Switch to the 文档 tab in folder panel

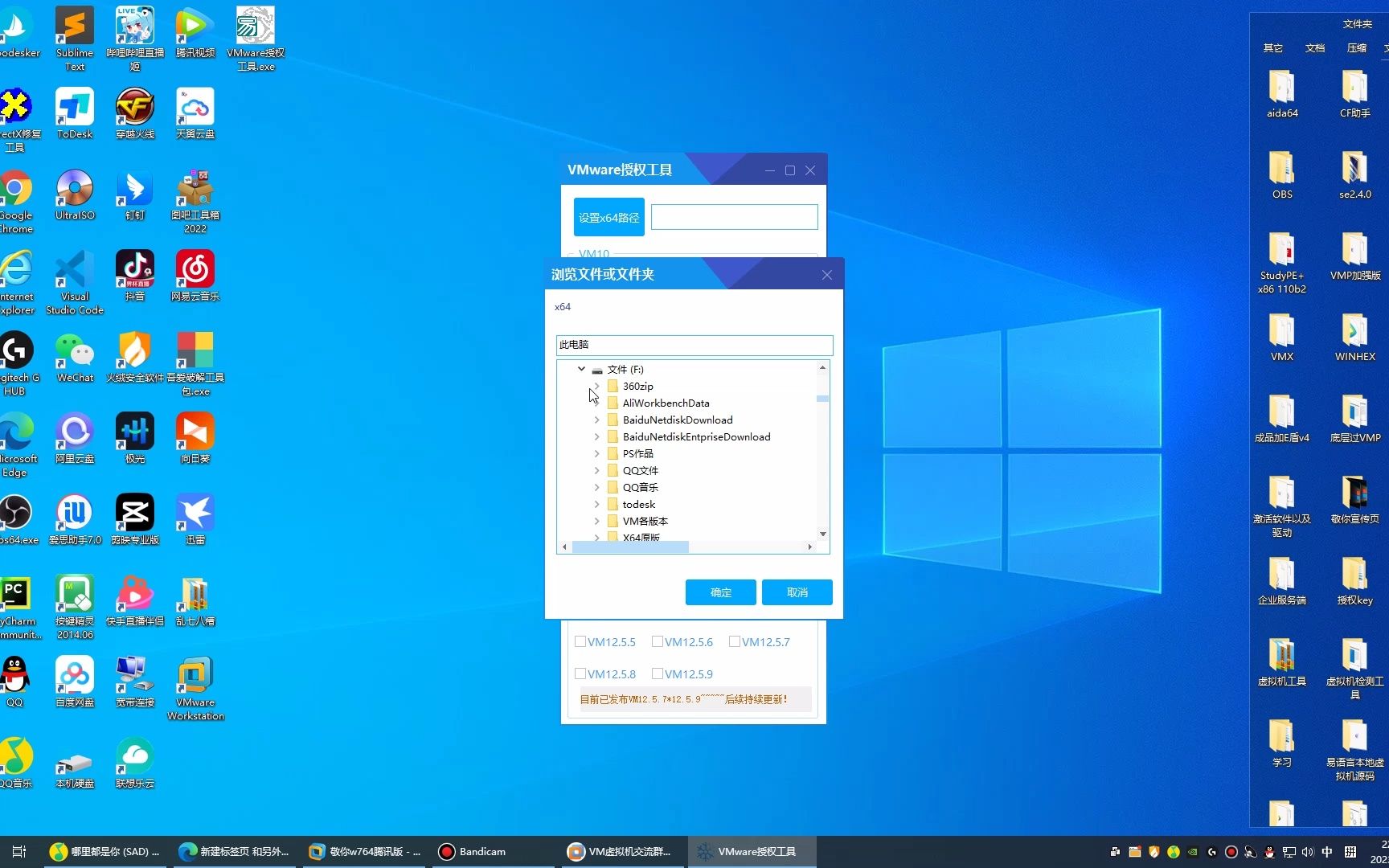click(1315, 48)
